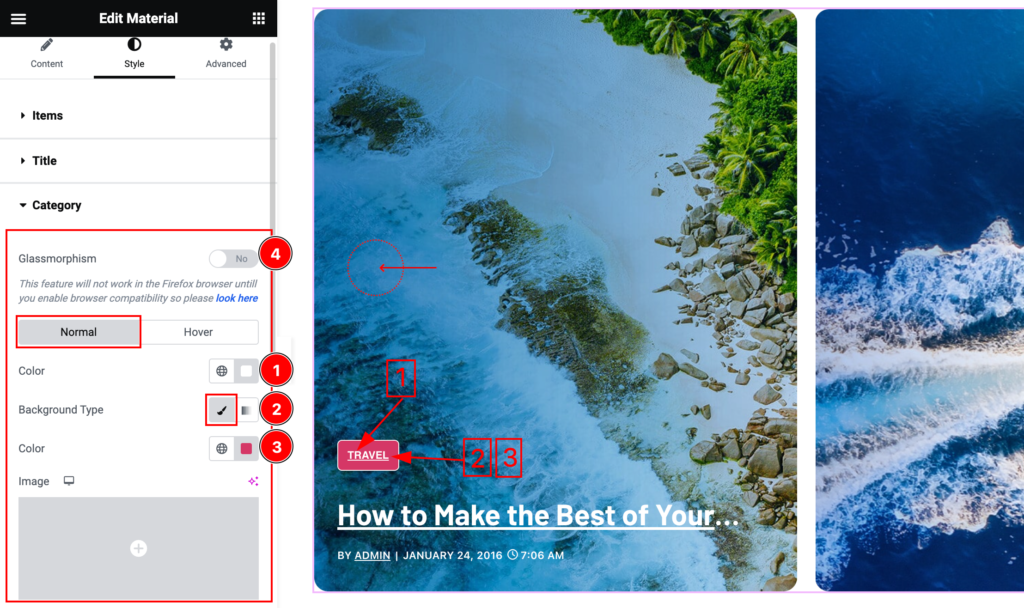
Task: Open the pink background color swatch
Action: 246,449
